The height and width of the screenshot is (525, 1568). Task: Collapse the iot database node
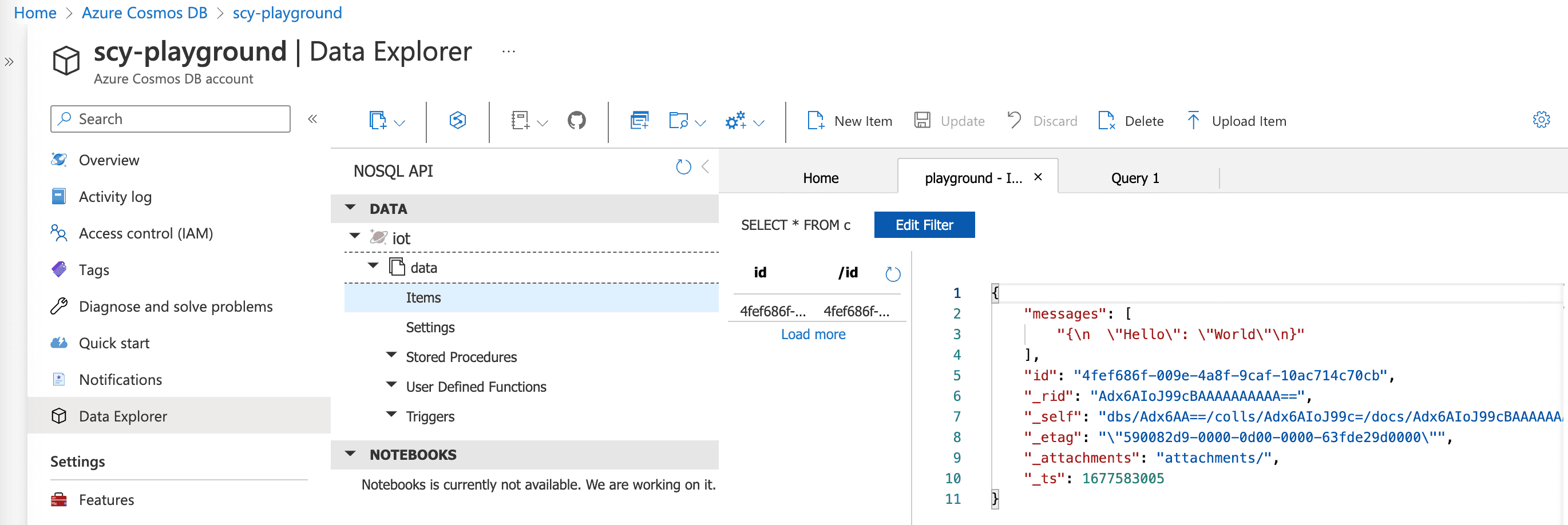tap(355, 236)
